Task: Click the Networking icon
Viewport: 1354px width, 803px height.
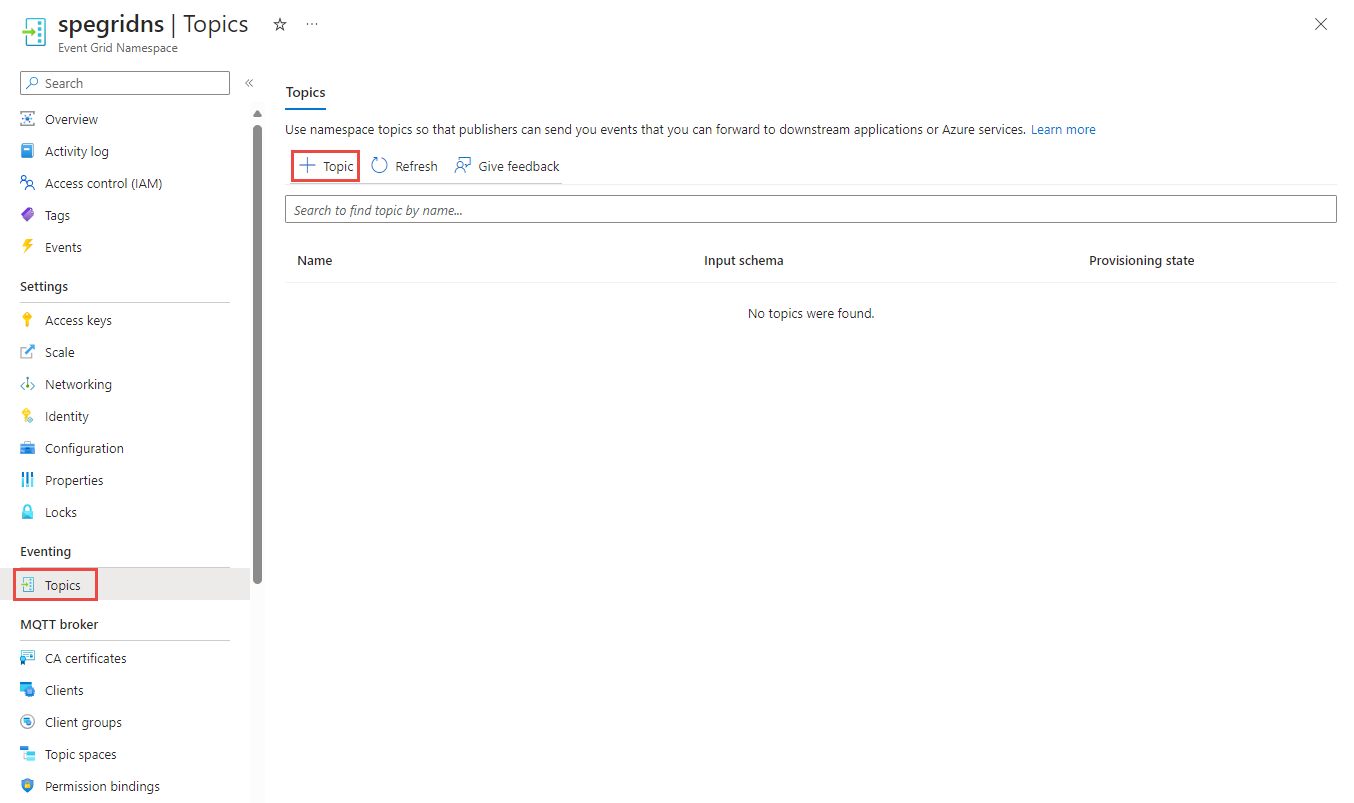Action: pyautogui.click(x=28, y=384)
